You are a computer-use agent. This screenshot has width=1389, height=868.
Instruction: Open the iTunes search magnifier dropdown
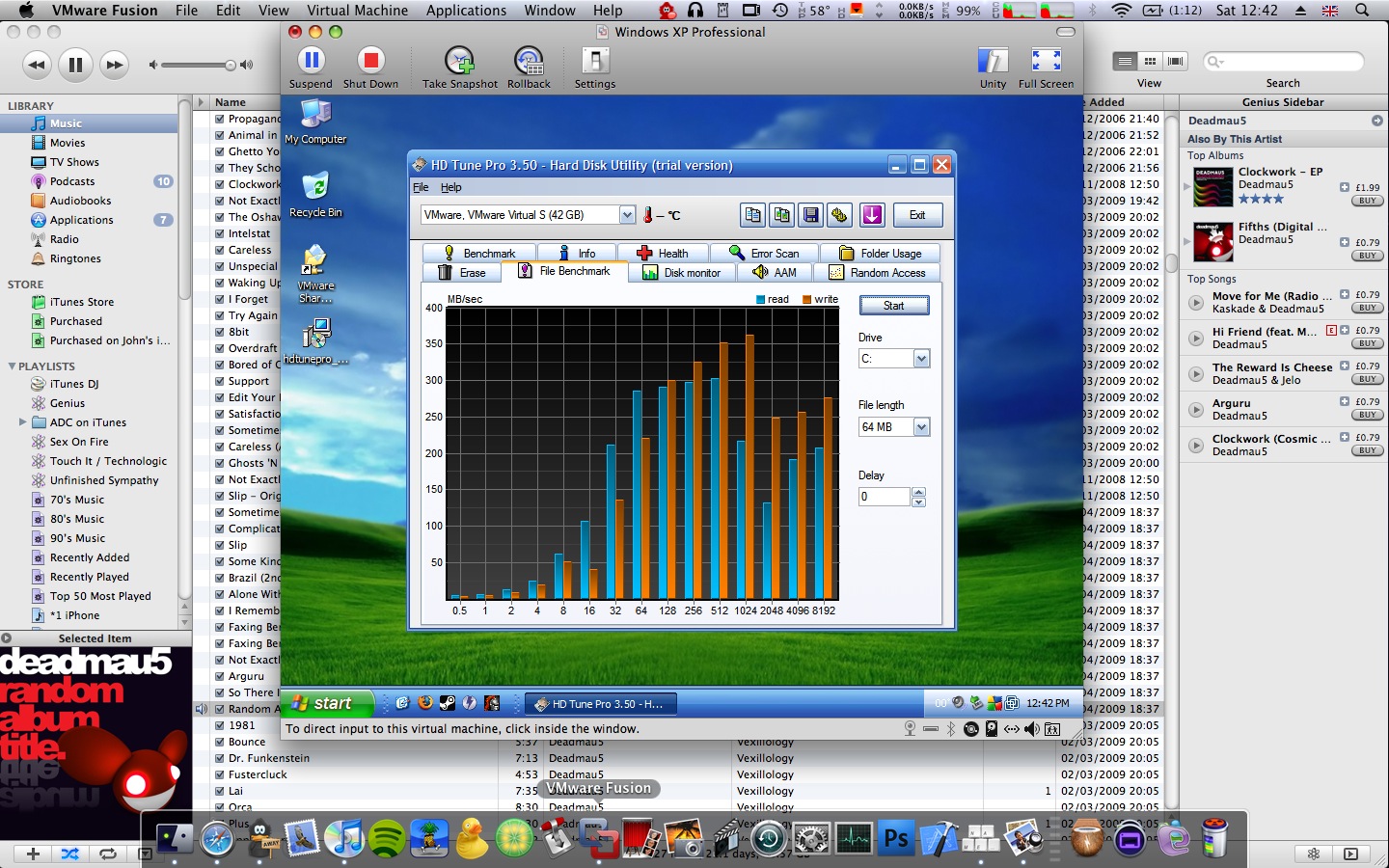tap(1215, 62)
